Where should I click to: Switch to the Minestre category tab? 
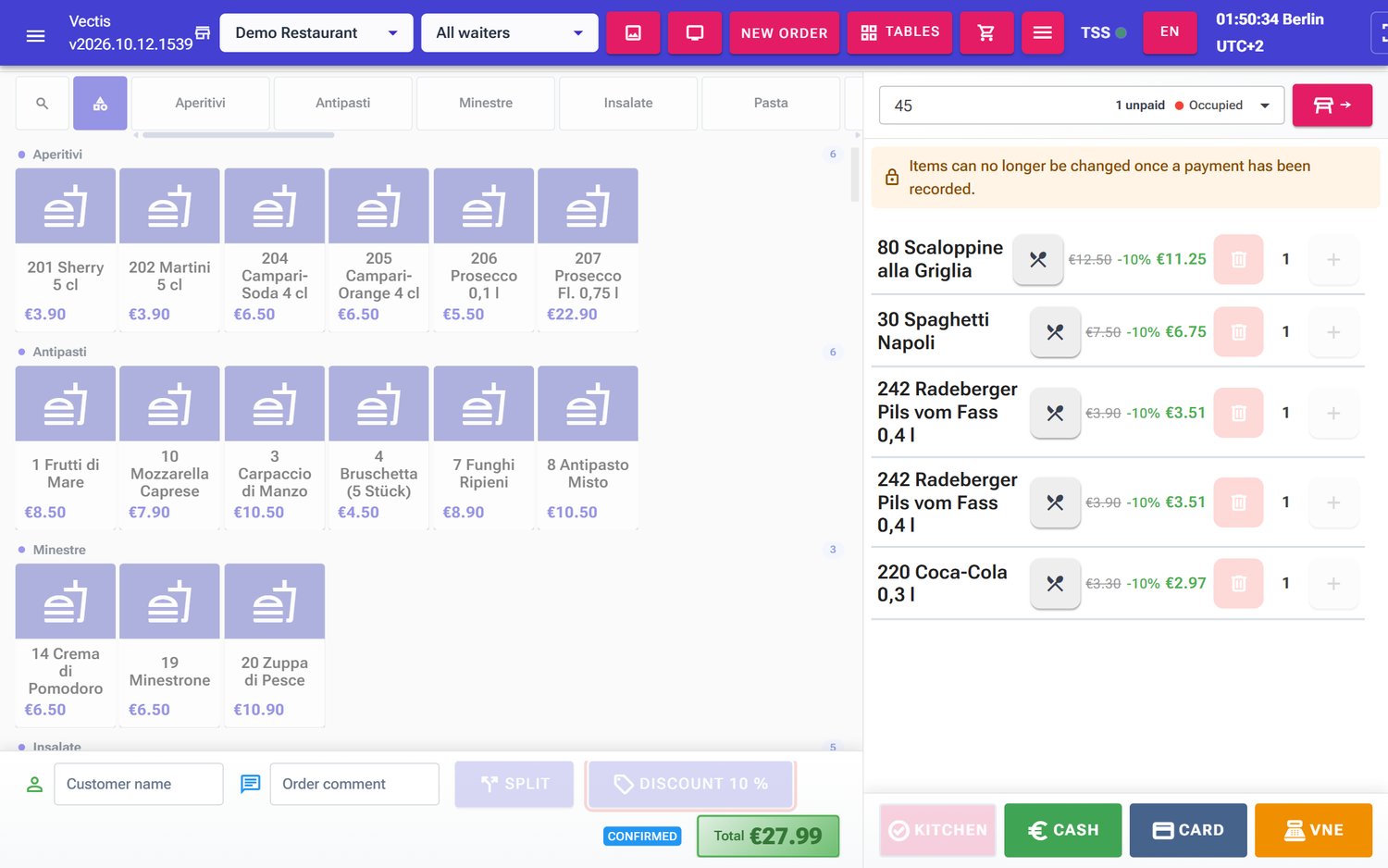tap(486, 104)
